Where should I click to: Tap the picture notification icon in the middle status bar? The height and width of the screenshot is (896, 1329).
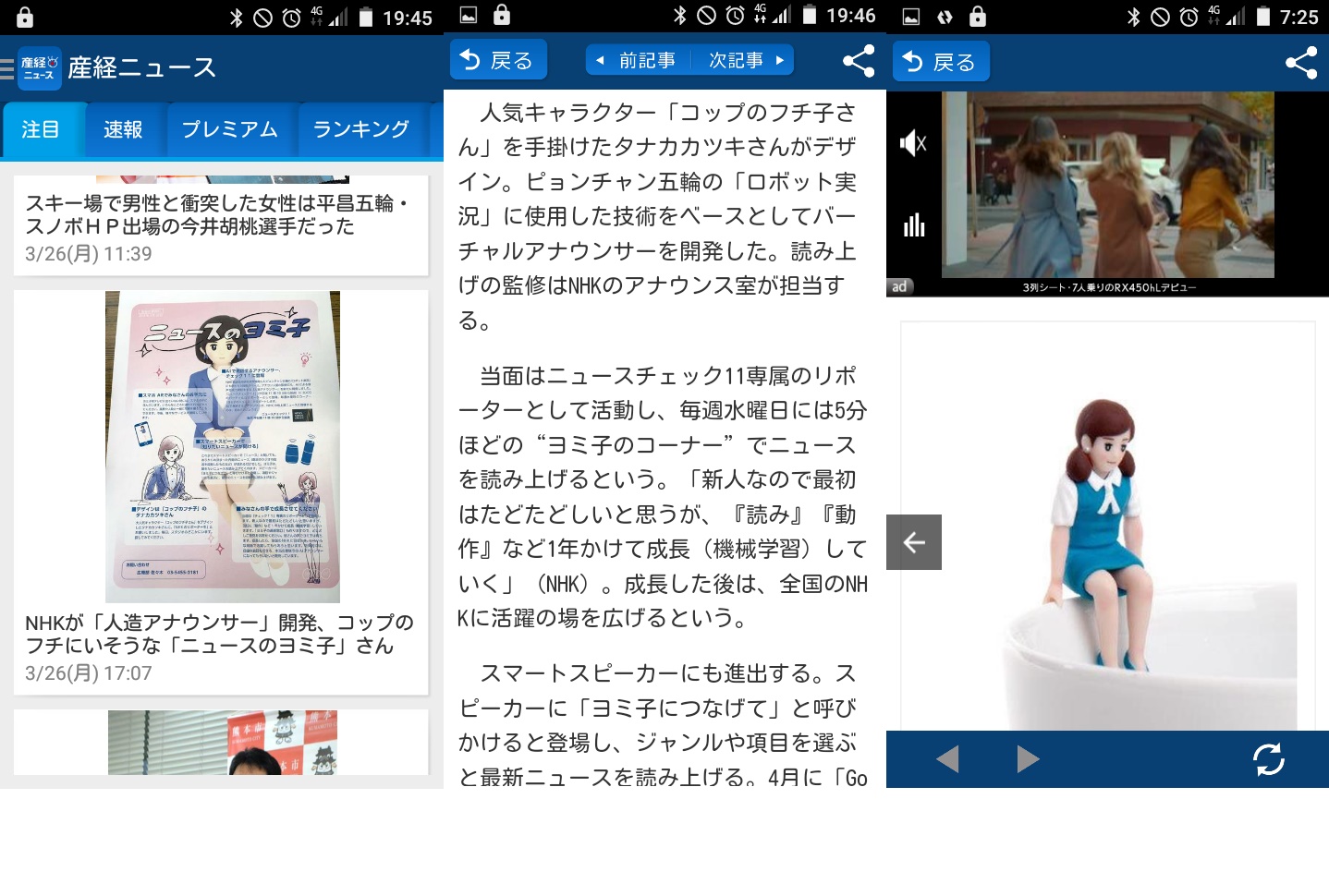tap(469, 16)
